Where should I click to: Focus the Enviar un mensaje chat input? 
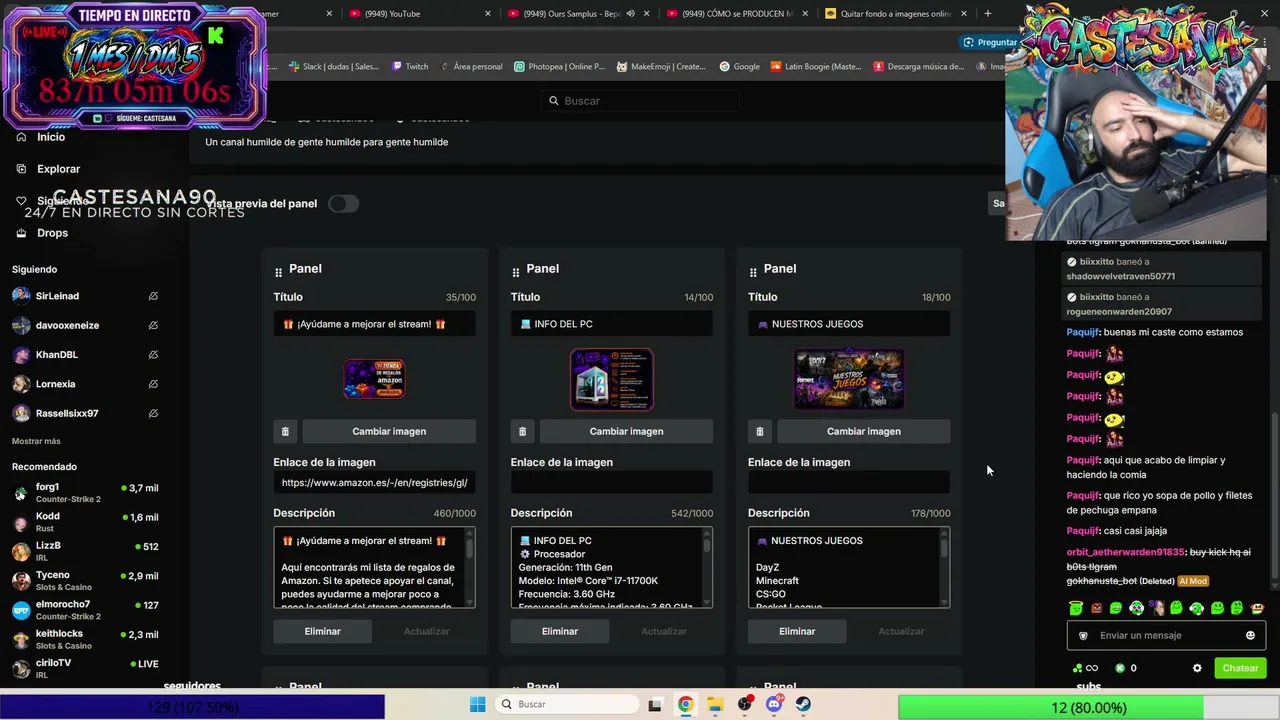click(x=1165, y=635)
